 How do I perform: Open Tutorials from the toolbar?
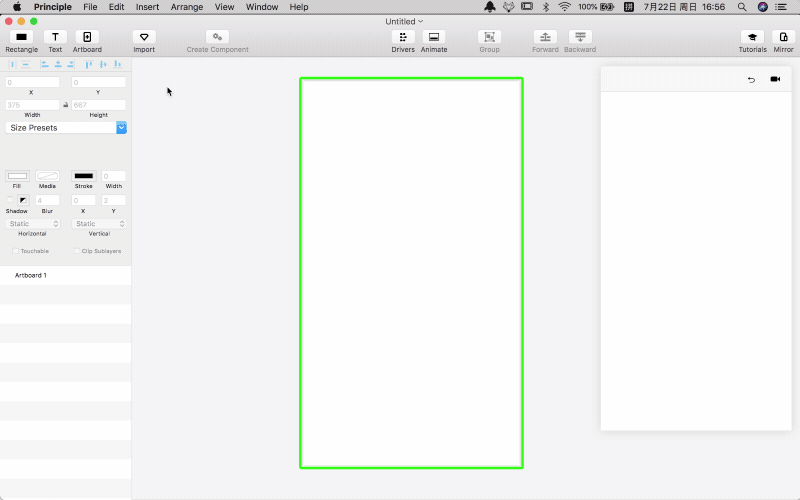click(752, 37)
